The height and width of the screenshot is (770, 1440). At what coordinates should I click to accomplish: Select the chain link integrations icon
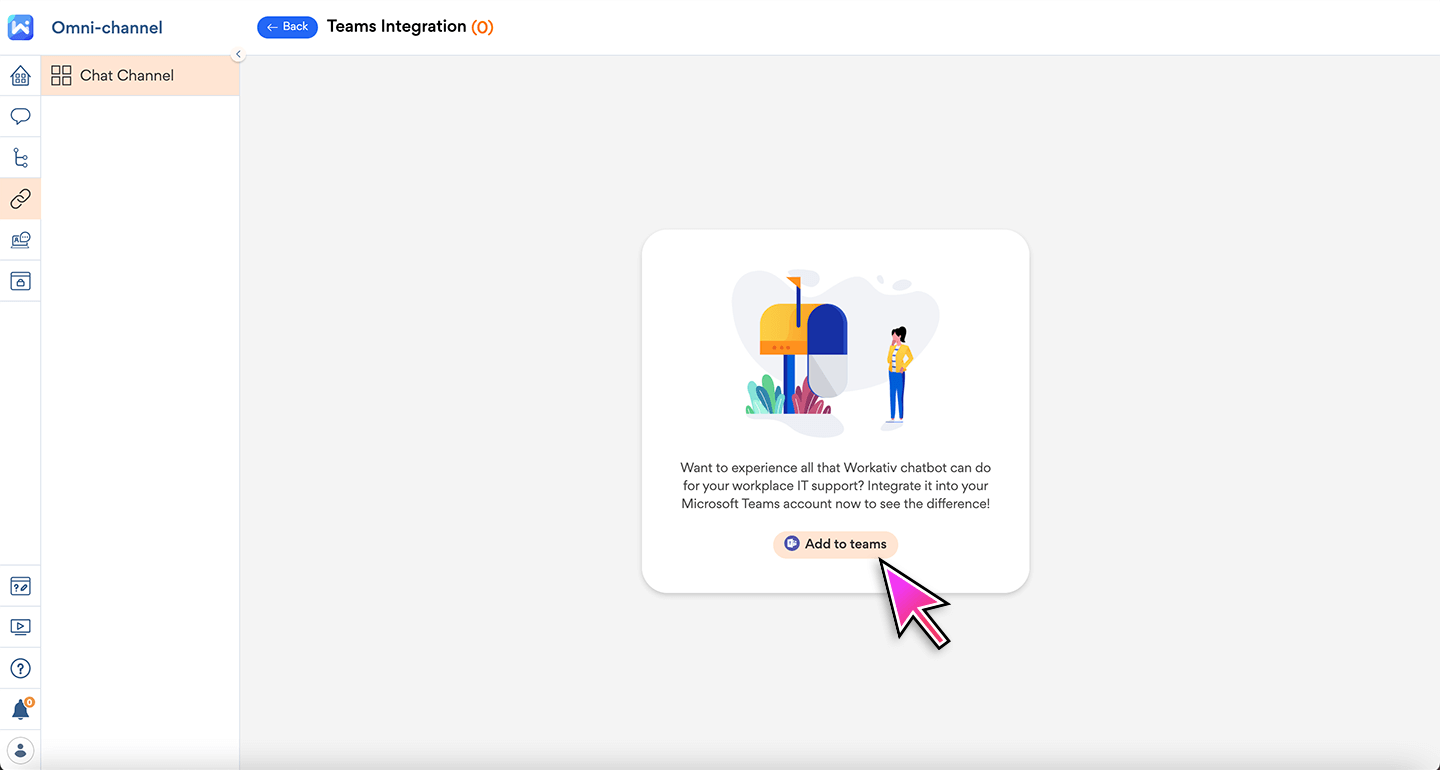[x=20, y=198]
